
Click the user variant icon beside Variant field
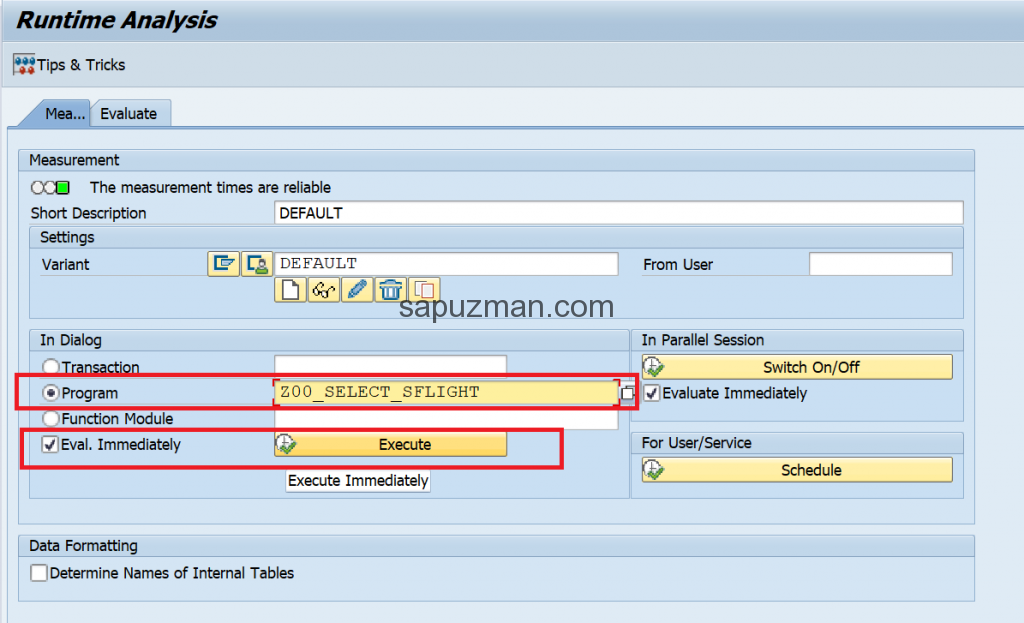coord(256,263)
